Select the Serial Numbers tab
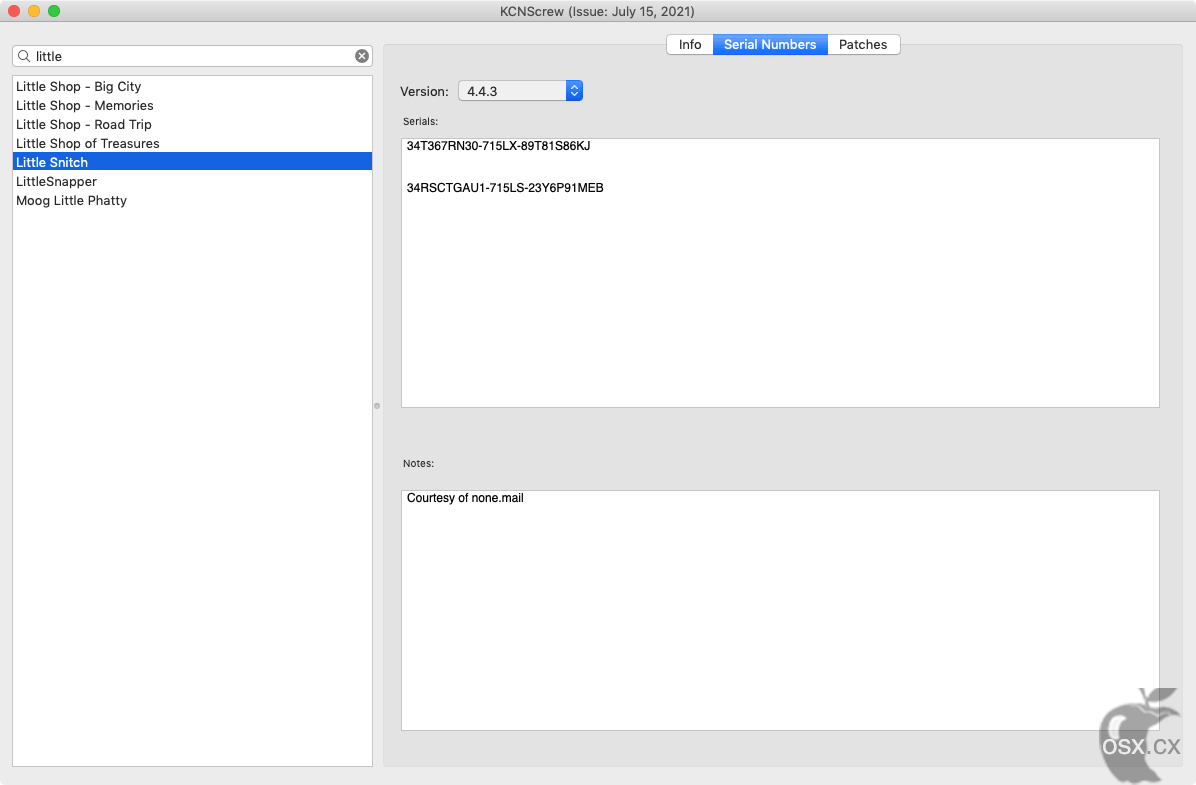This screenshot has width=1196, height=785. point(770,44)
